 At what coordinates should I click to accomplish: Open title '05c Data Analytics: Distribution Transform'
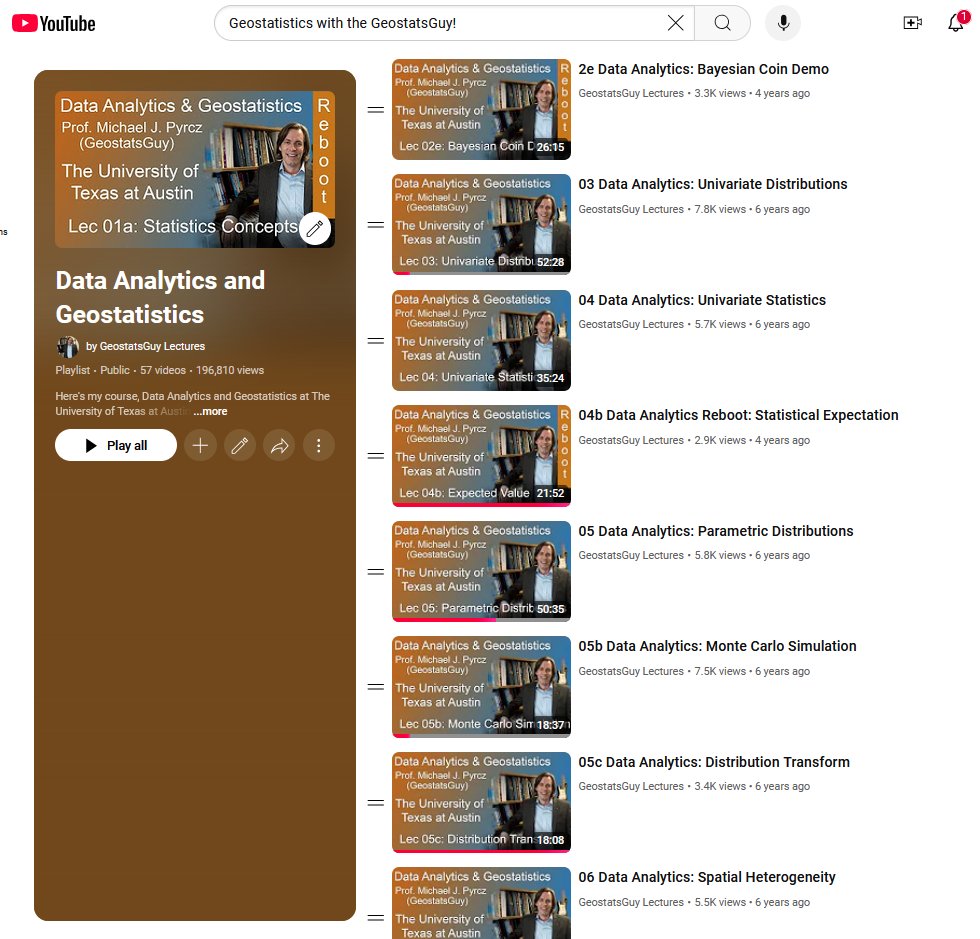point(714,762)
